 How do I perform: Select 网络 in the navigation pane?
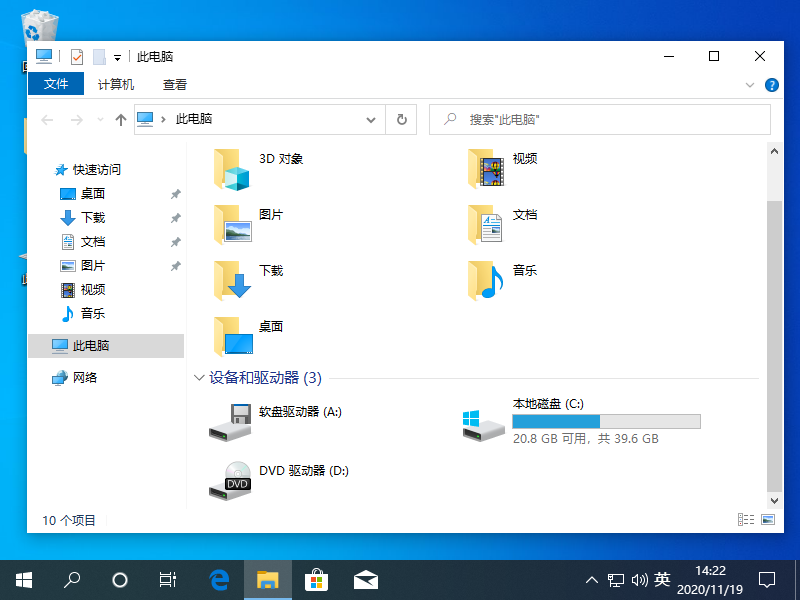(x=85, y=378)
